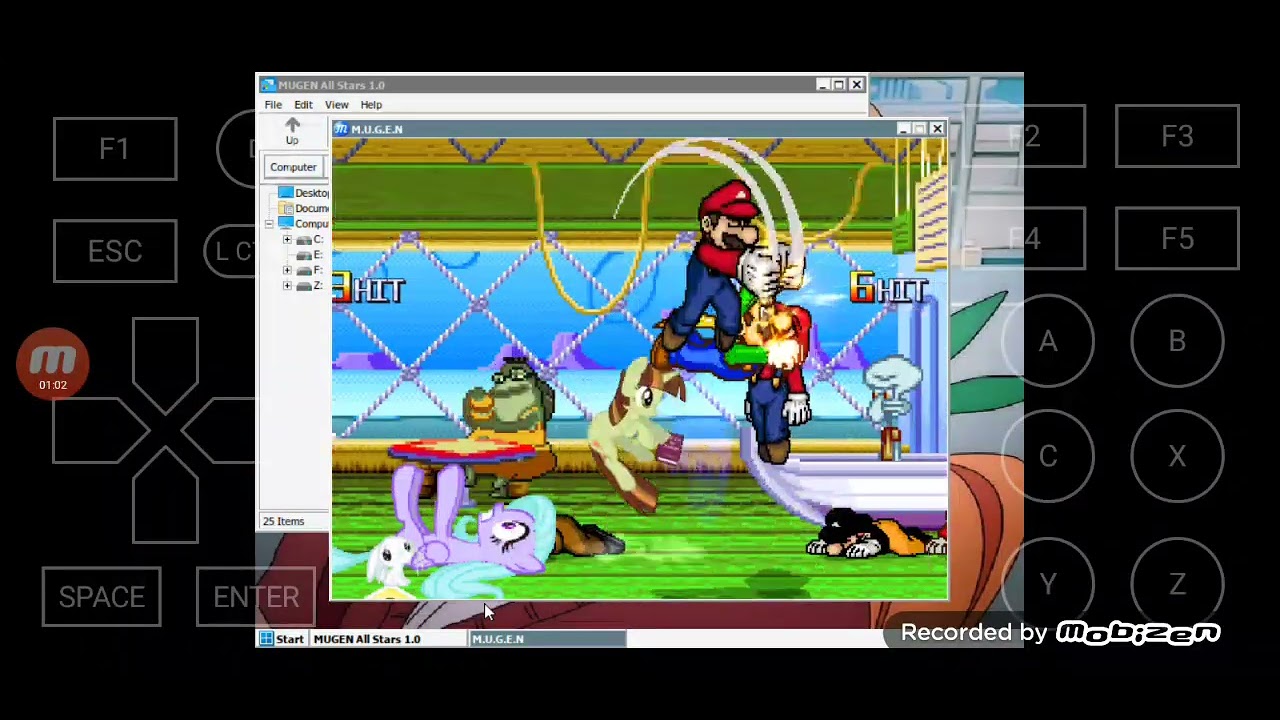1280x720 pixels.
Task: Tap the round Y gamepad button
Action: pos(1047,584)
